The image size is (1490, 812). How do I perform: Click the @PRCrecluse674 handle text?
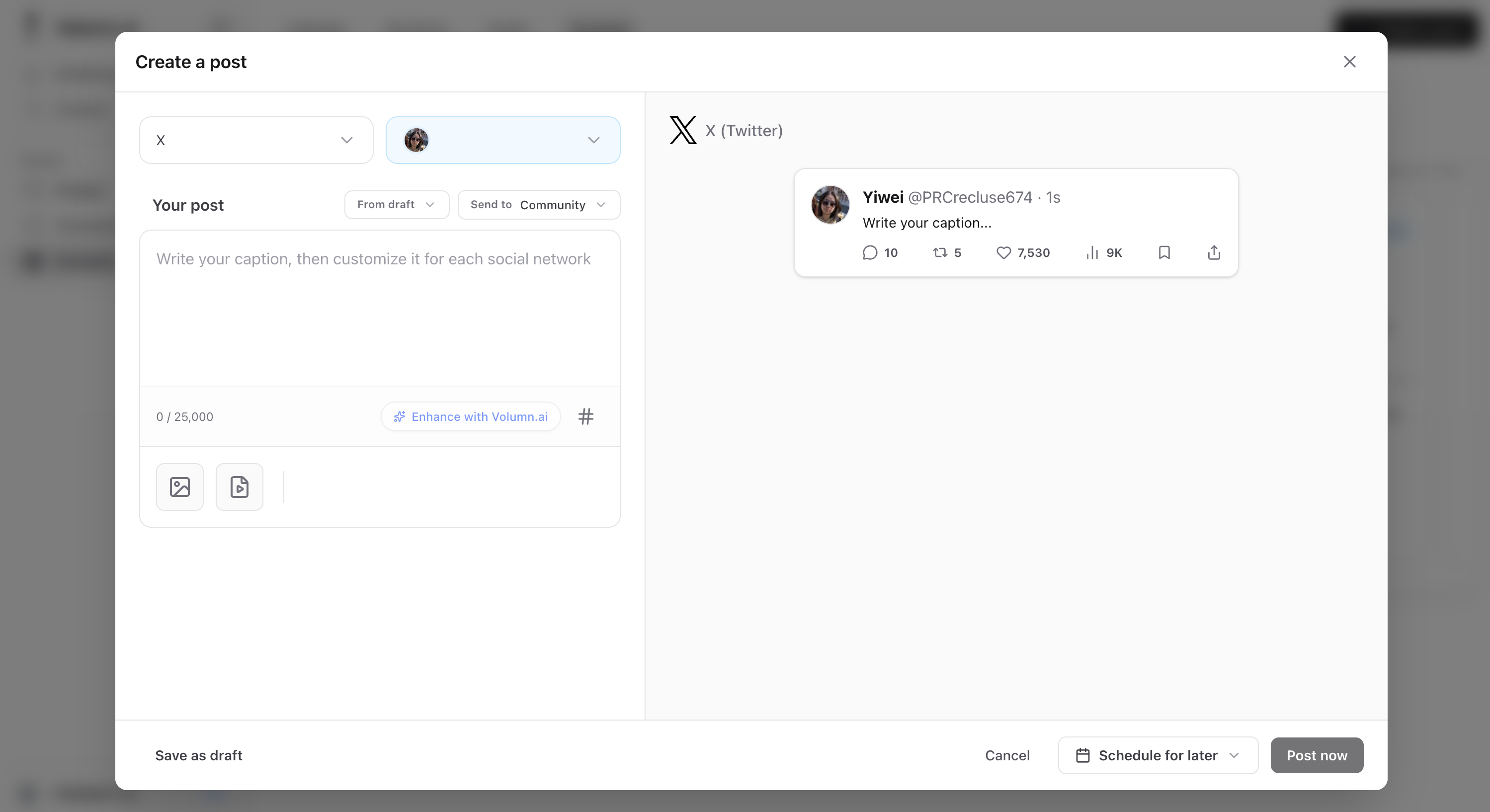click(970, 197)
